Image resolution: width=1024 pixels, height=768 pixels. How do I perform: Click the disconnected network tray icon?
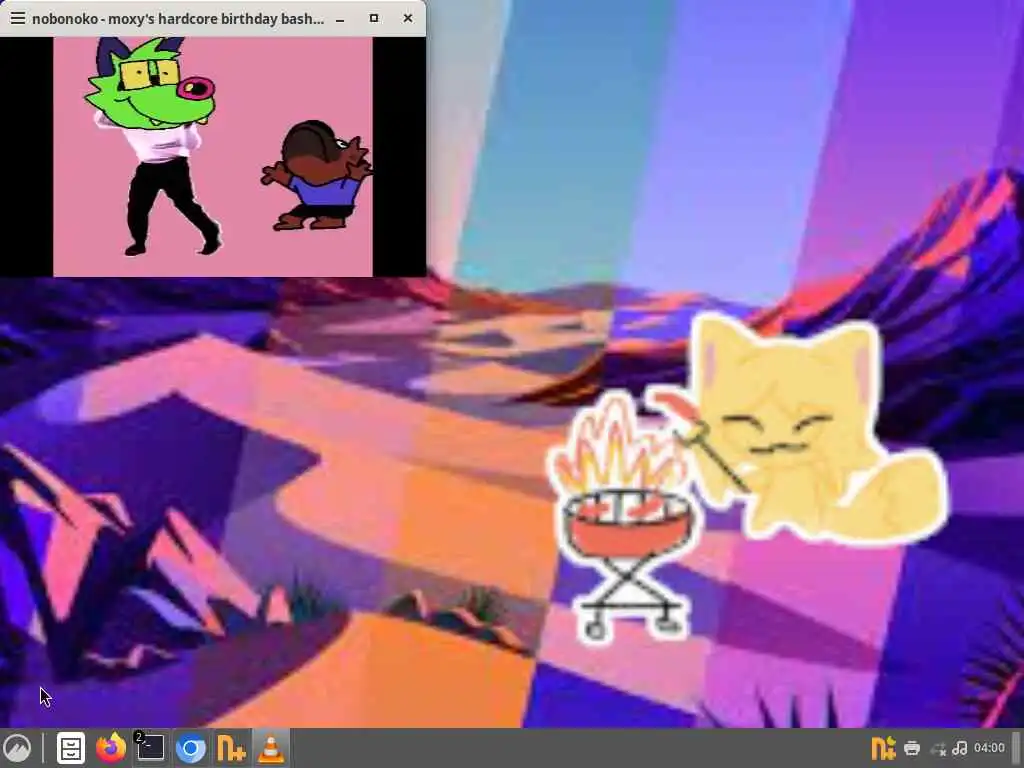938,749
